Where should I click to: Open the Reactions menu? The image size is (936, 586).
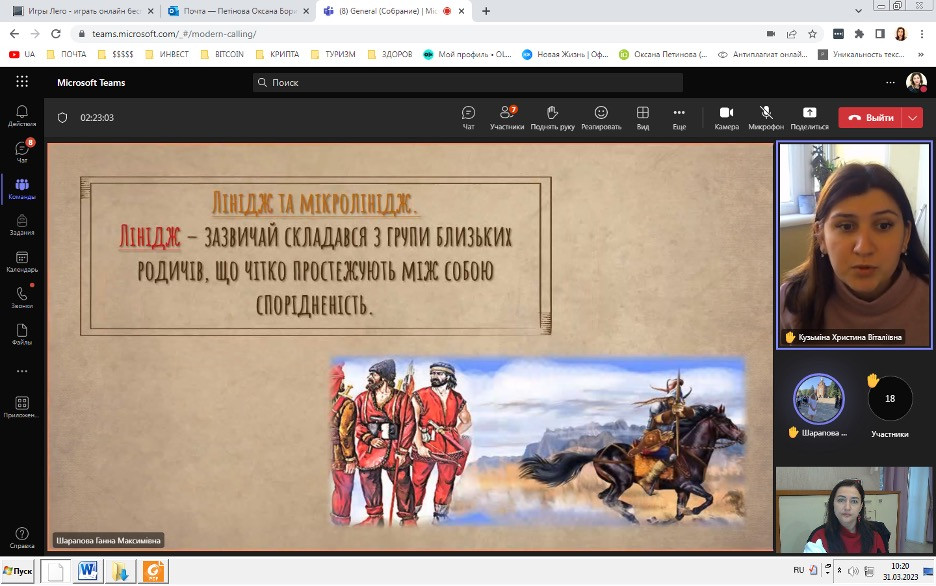pyautogui.click(x=601, y=117)
